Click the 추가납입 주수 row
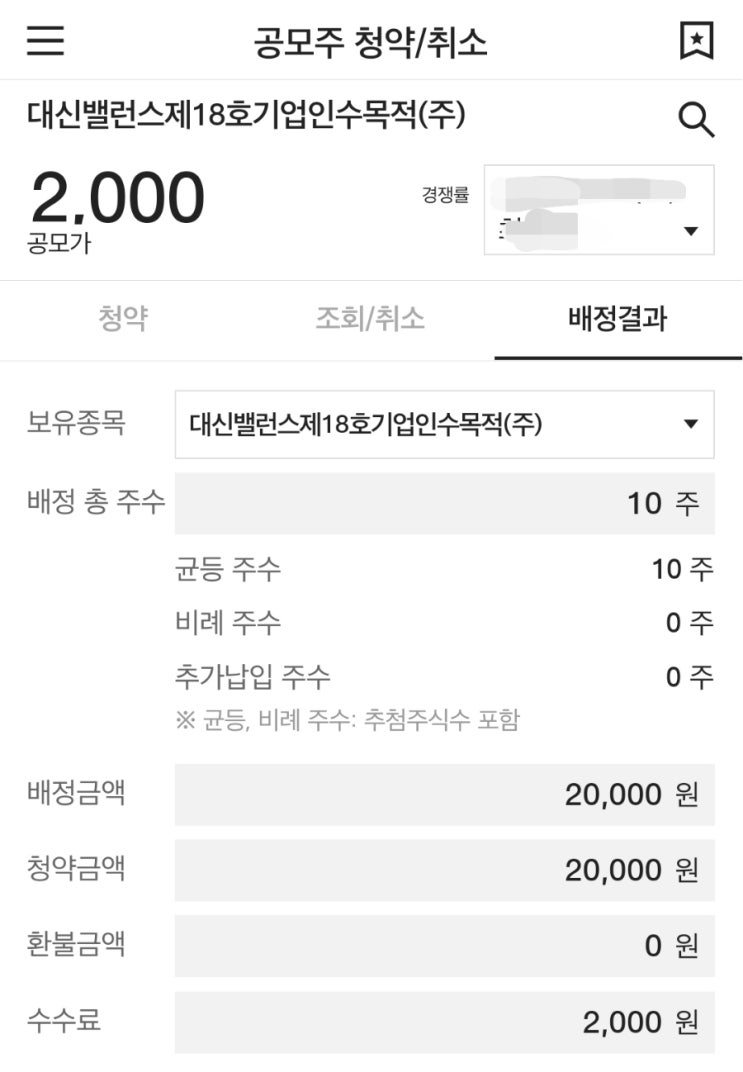This screenshot has width=743, height=1072. pos(444,677)
